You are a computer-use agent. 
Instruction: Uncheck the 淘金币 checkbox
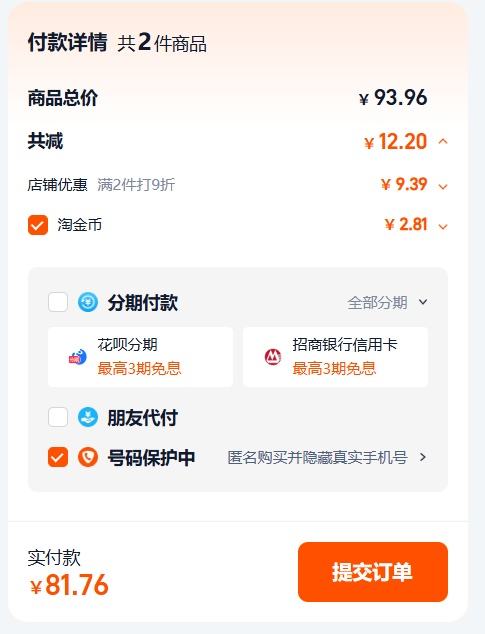pyautogui.click(x=38, y=225)
